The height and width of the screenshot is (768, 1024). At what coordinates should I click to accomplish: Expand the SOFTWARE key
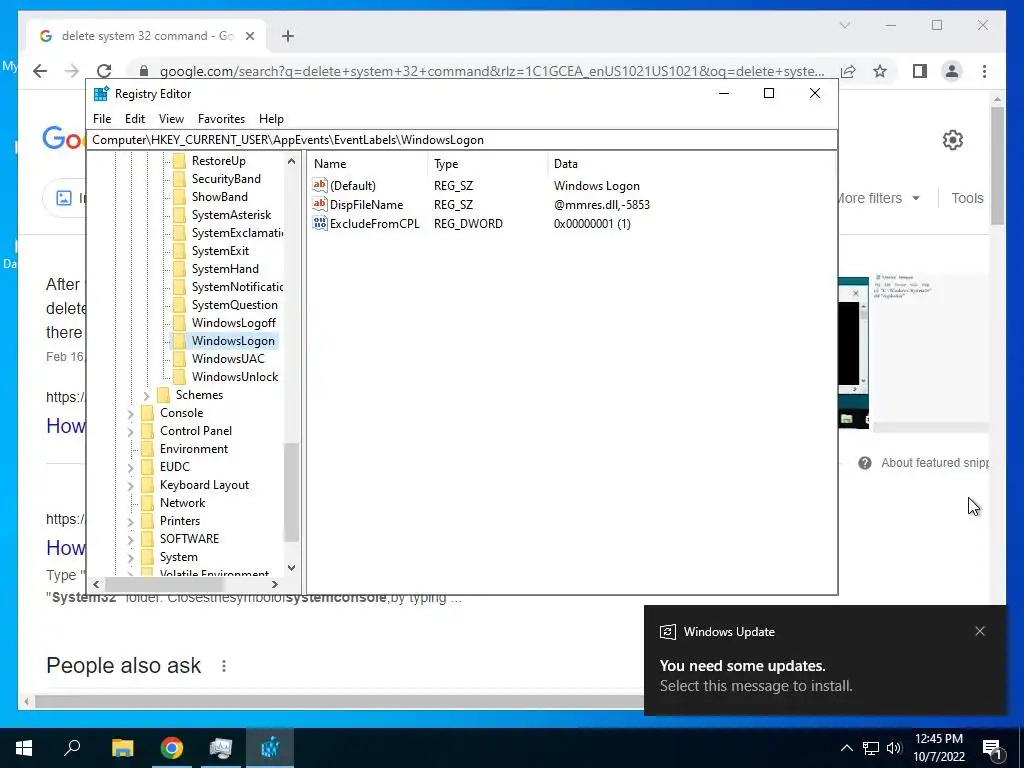(131, 539)
